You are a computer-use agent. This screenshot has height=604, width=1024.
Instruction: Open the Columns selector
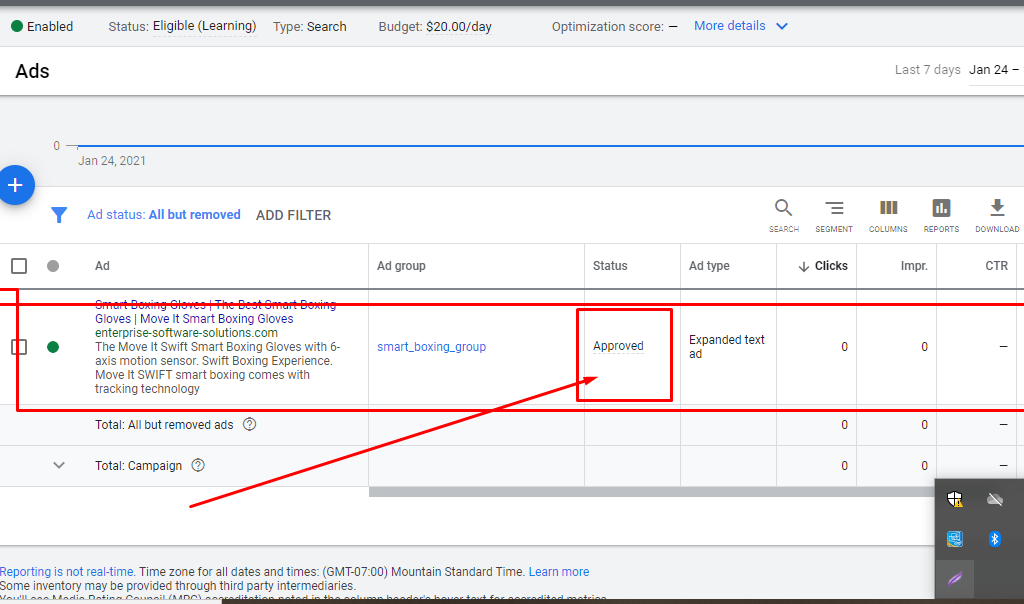coord(888,216)
